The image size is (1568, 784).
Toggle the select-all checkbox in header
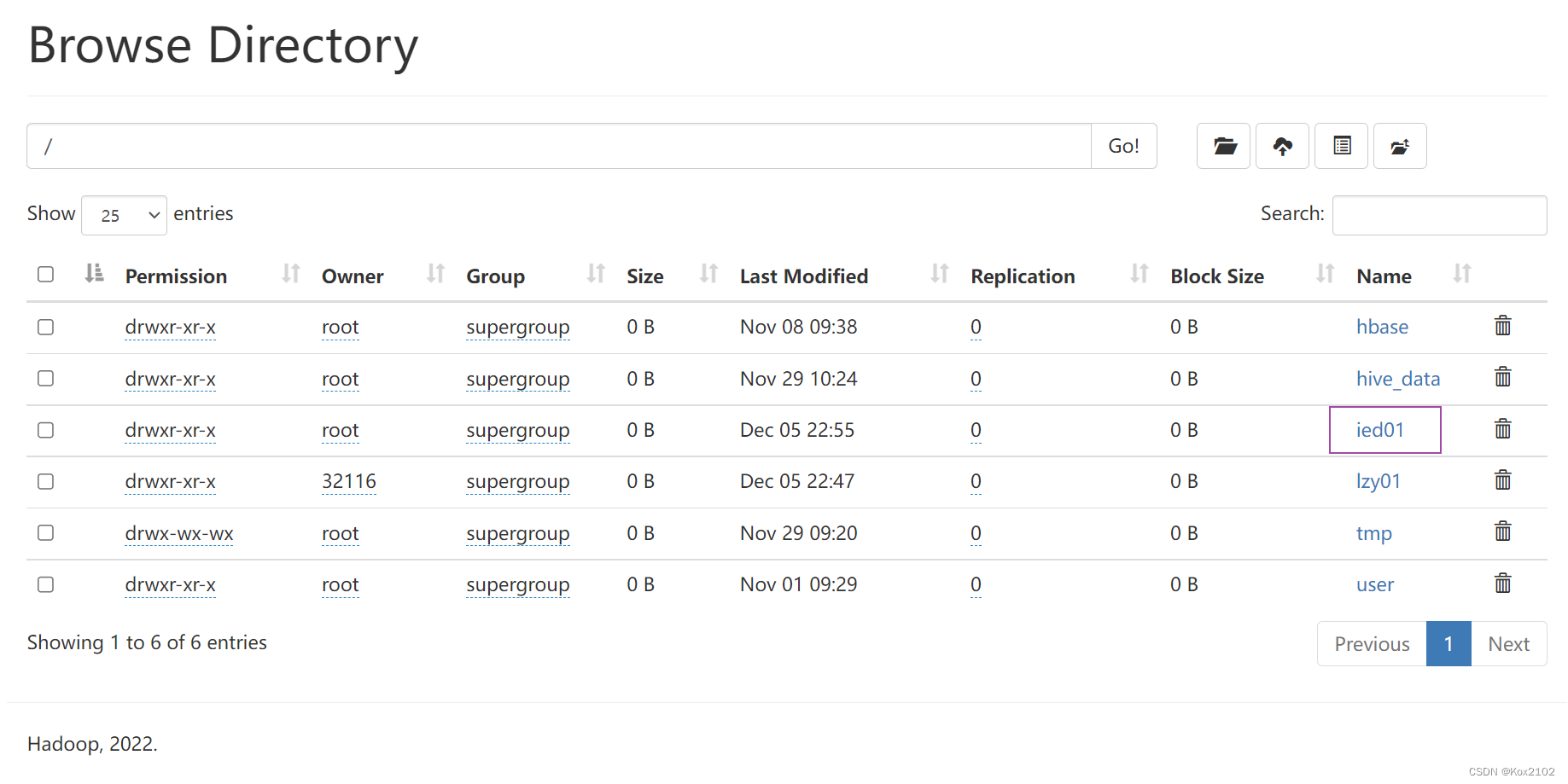tap(46, 274)
